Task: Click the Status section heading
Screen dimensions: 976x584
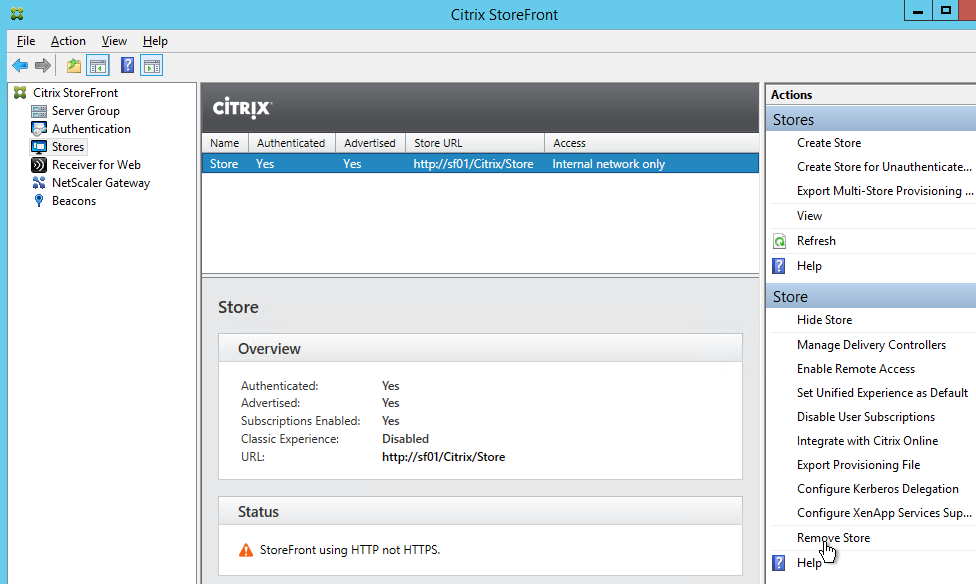Action: (x=258, y=512)
